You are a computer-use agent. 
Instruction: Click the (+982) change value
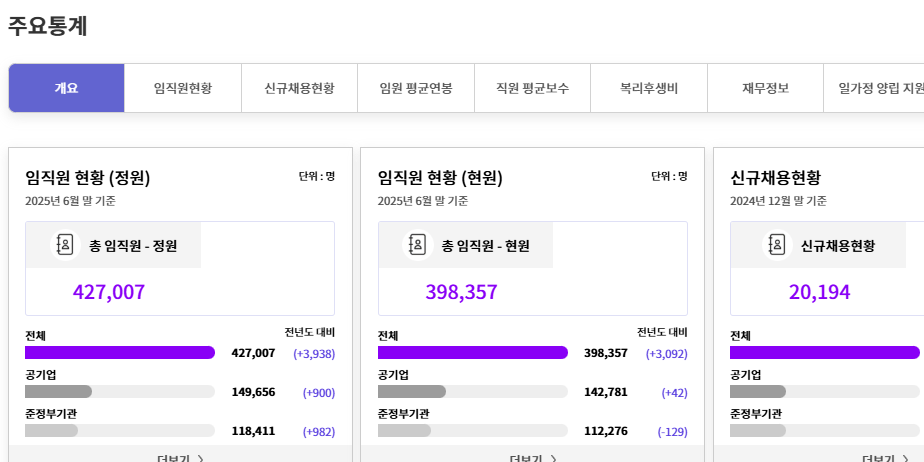pos(319,431)
